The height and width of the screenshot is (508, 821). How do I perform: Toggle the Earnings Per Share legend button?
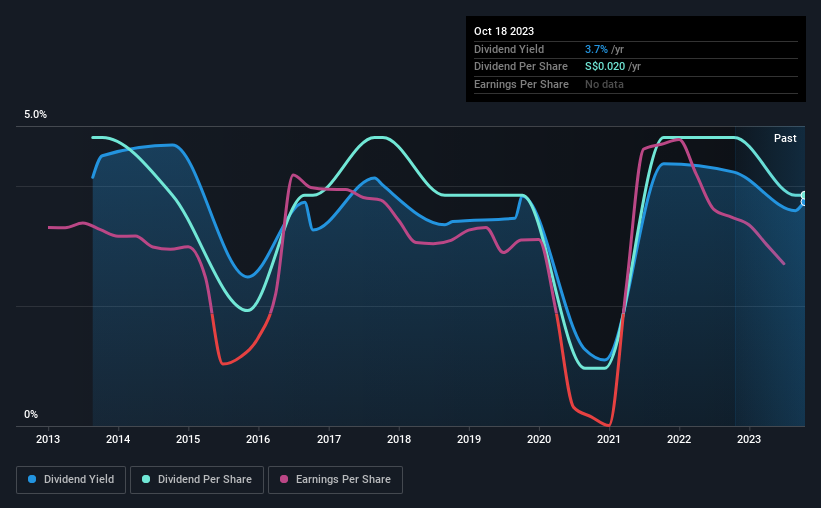click(x=335, y=480)
